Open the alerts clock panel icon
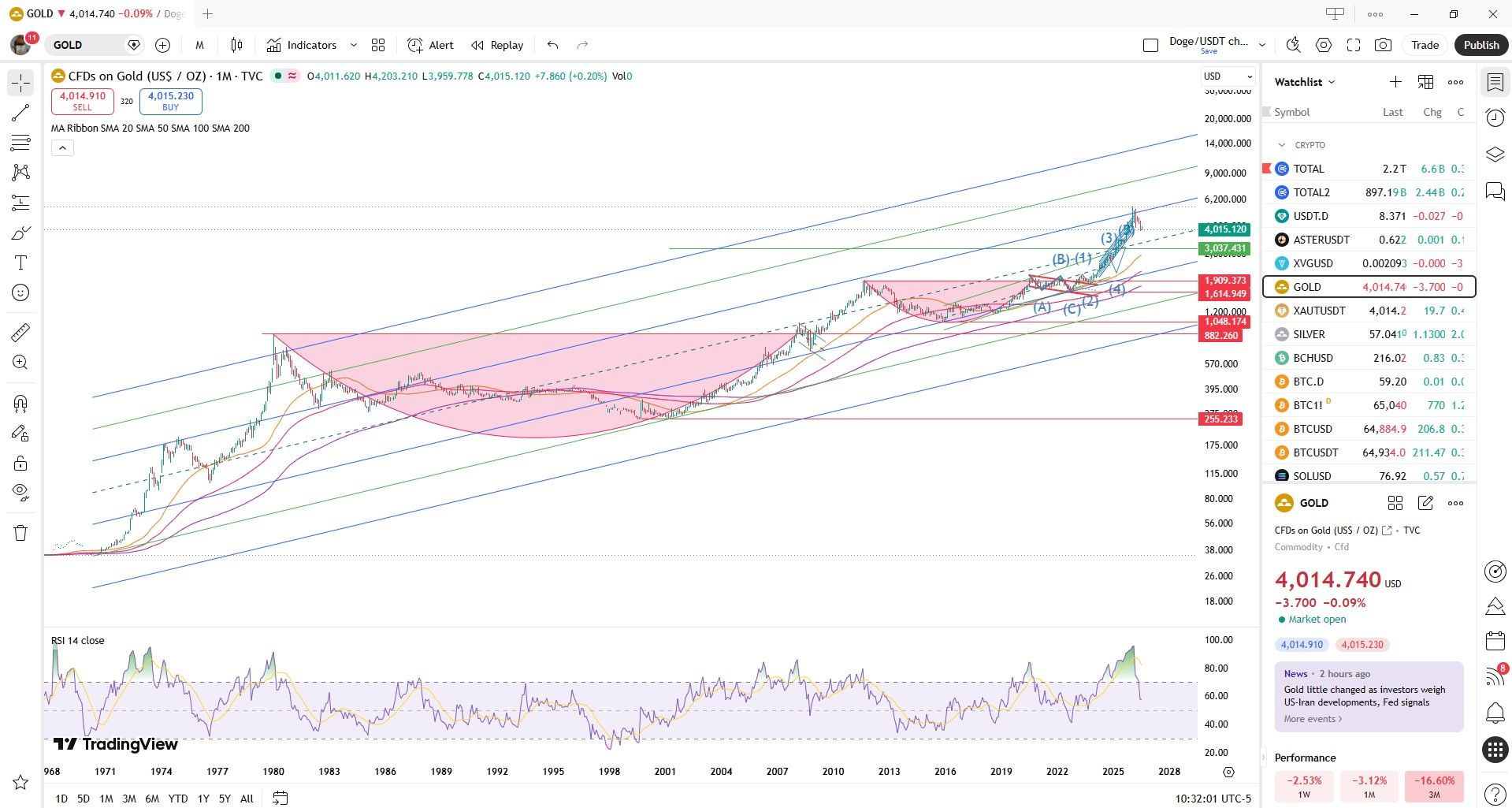The image size is (1512, 808). 1495,118
